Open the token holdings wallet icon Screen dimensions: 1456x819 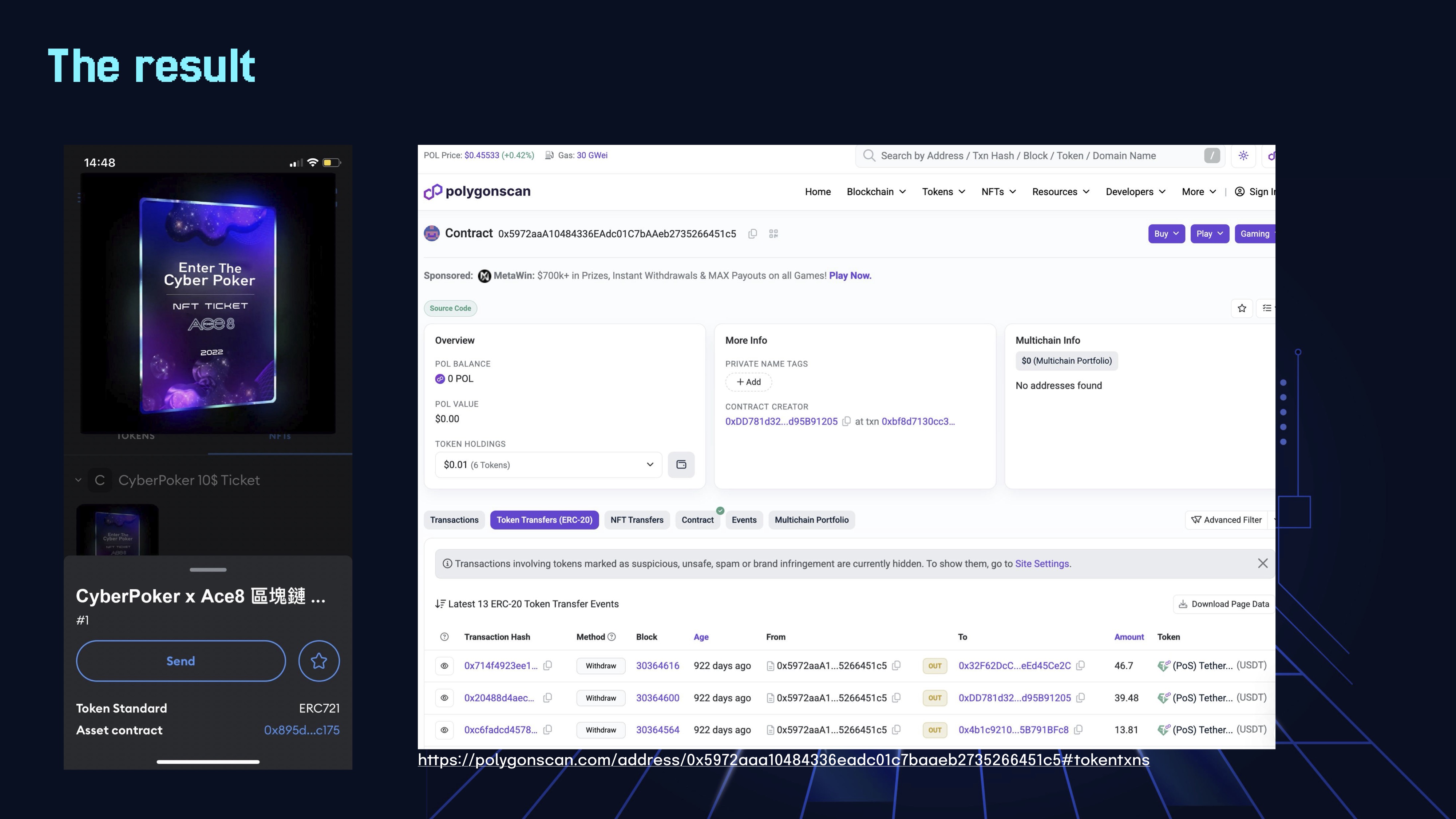click(x=681, y=464)
